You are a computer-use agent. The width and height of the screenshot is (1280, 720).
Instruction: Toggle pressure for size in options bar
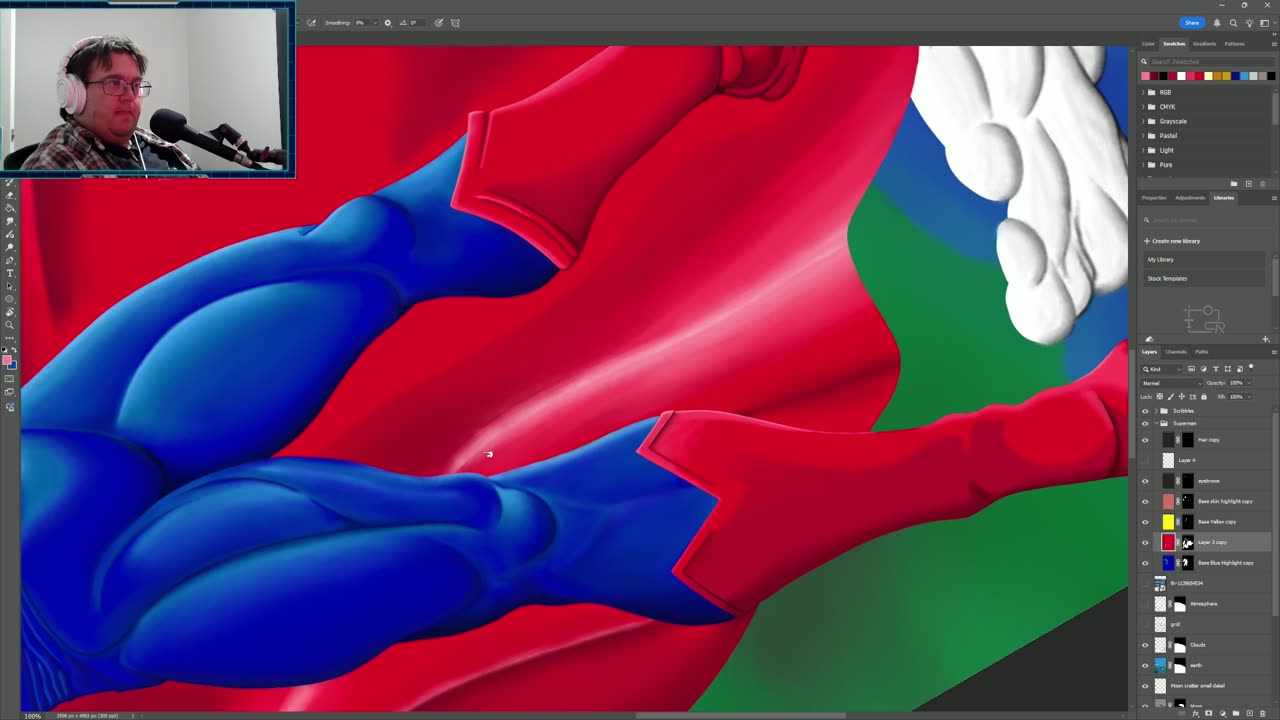pyautogui.click(x=438, y=23)
